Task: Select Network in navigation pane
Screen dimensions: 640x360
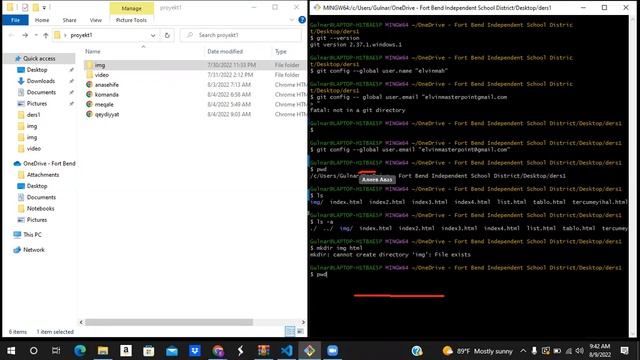Action: 34,250
